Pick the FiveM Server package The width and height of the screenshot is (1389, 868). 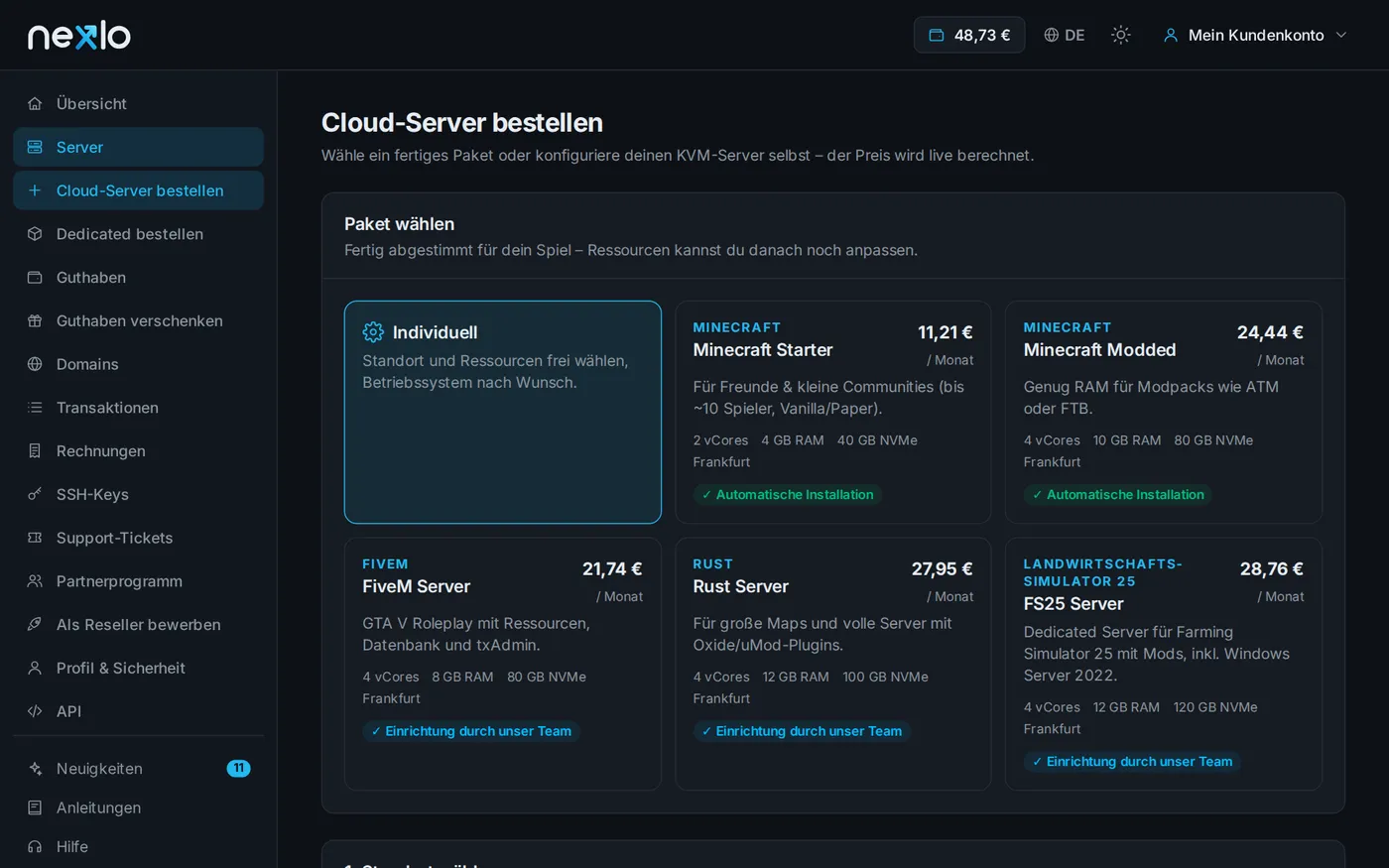(503, 664)
